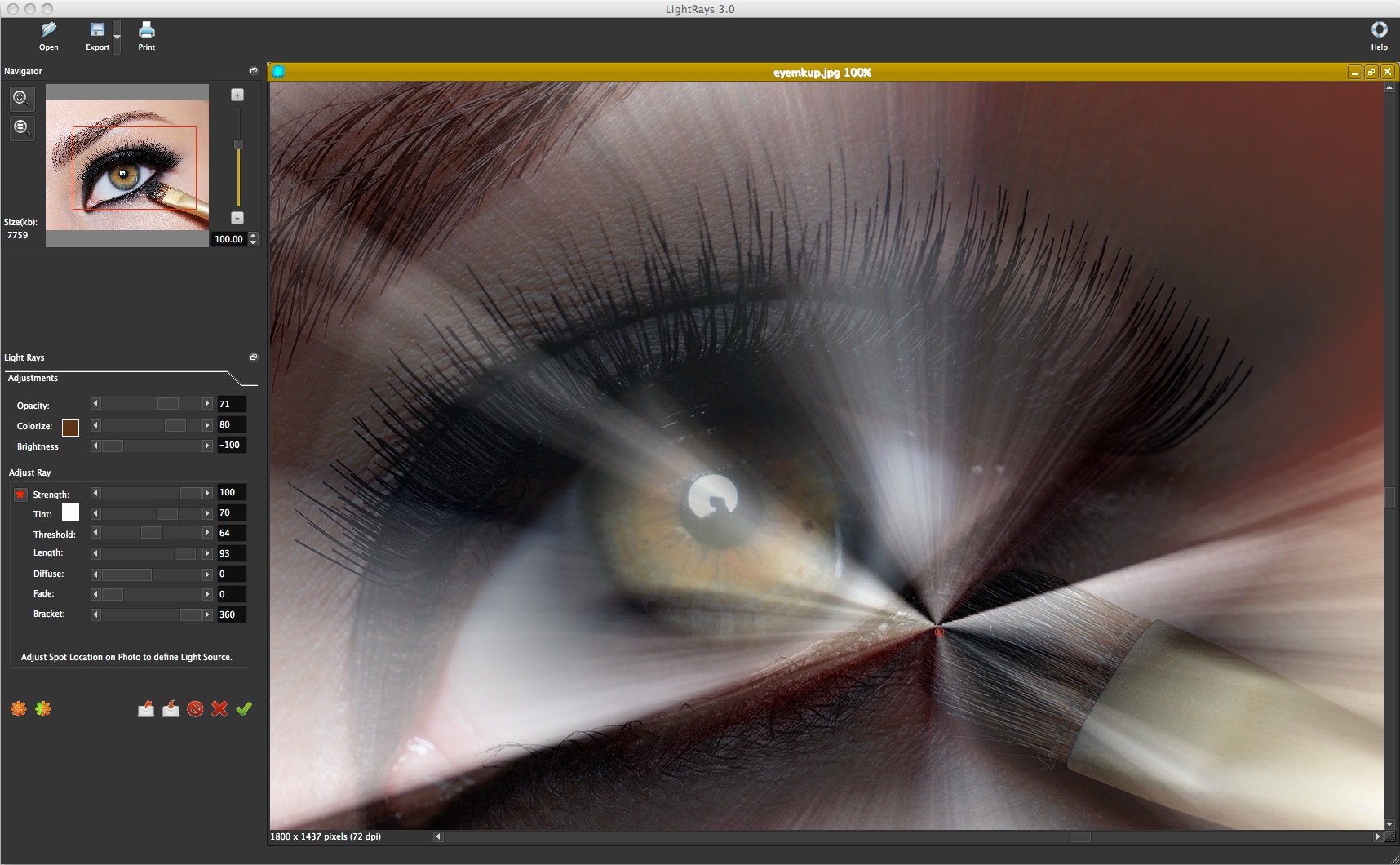Click the Fade value field 0
Screen dimensions: 1400x865
coord(232,594)
